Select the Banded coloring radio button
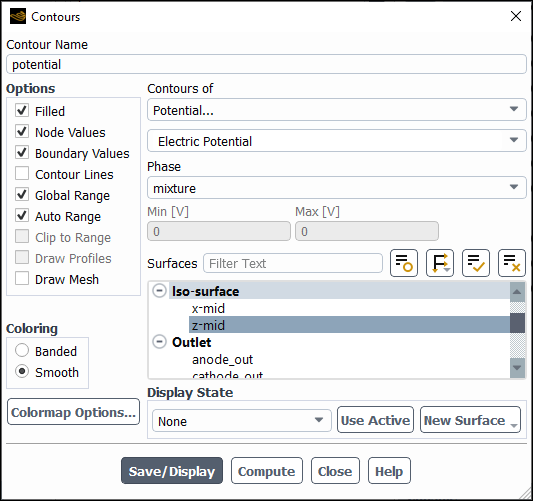Image resolution: width=533 pixels, height=501 pixels. pyautogui.click(x=22, y=350)
